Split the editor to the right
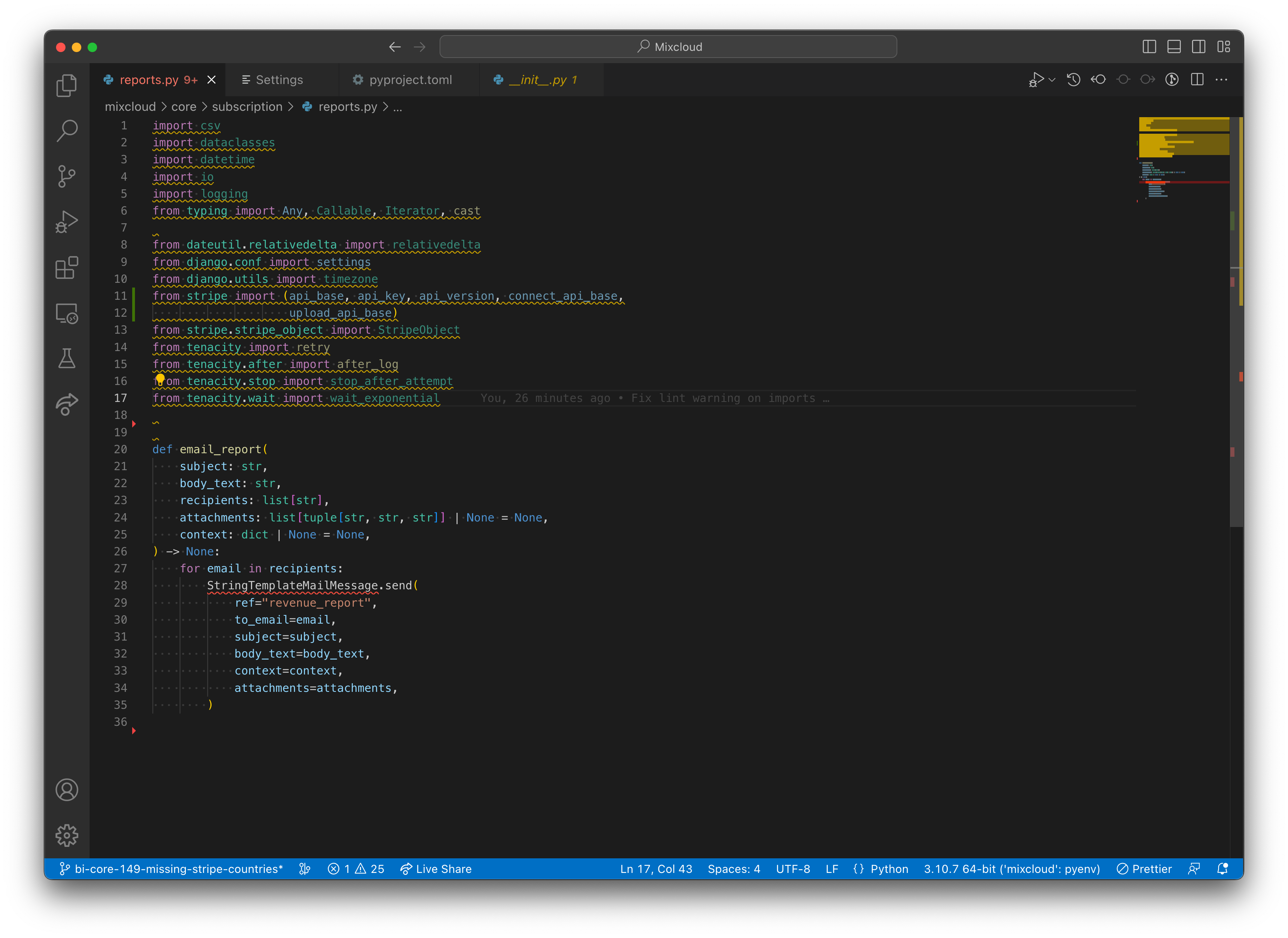The width and height of the screenshot is (1288, 938). tap(1197, 80)
